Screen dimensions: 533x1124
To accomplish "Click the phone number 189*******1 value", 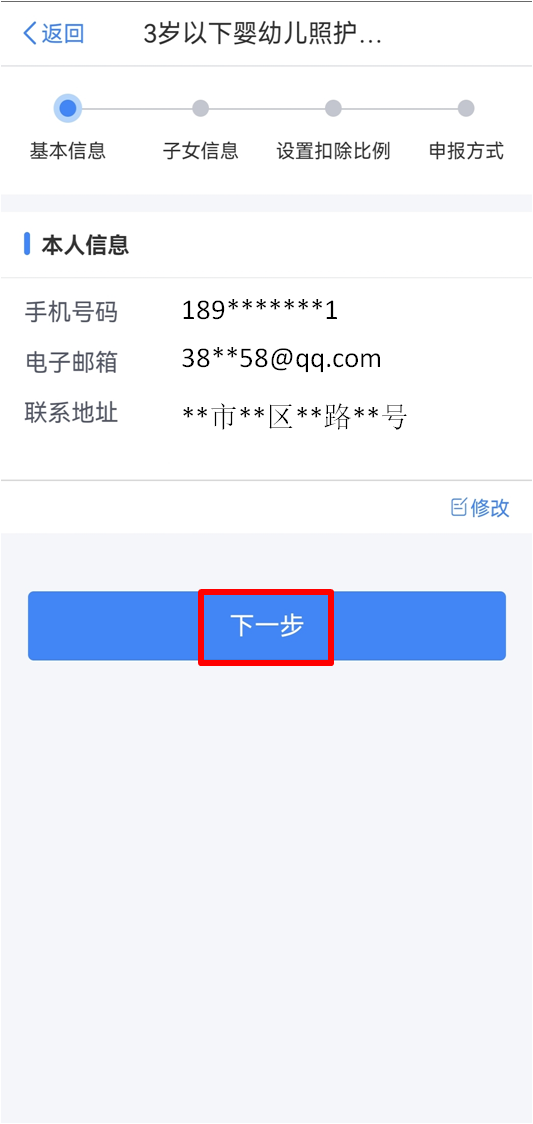I will pos(260,310).
